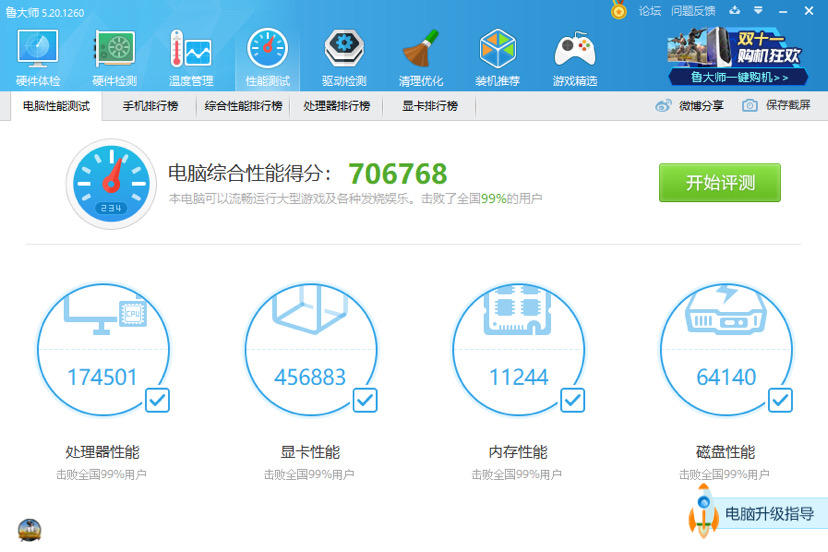Open 电脑升级指导 upgrade guide button

(x=769, y=513)
